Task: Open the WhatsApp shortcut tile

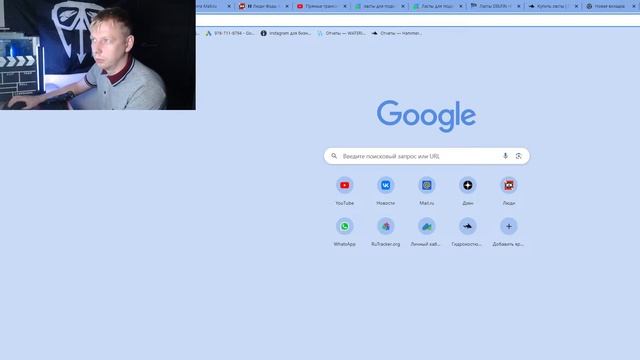Action: [344, 232]
